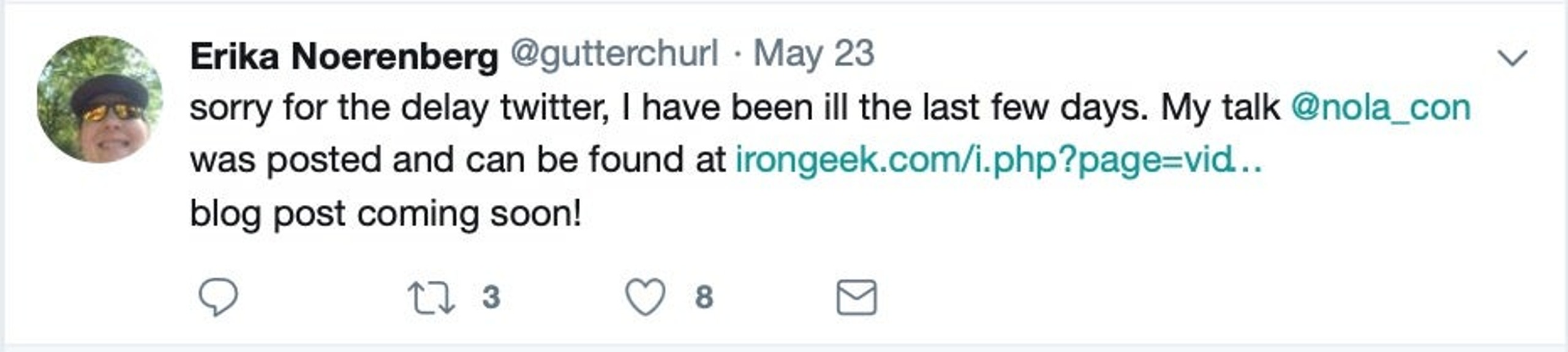
Task: Reply to the tweet via speech bubble icon
Action: click(x=218, y=297)
